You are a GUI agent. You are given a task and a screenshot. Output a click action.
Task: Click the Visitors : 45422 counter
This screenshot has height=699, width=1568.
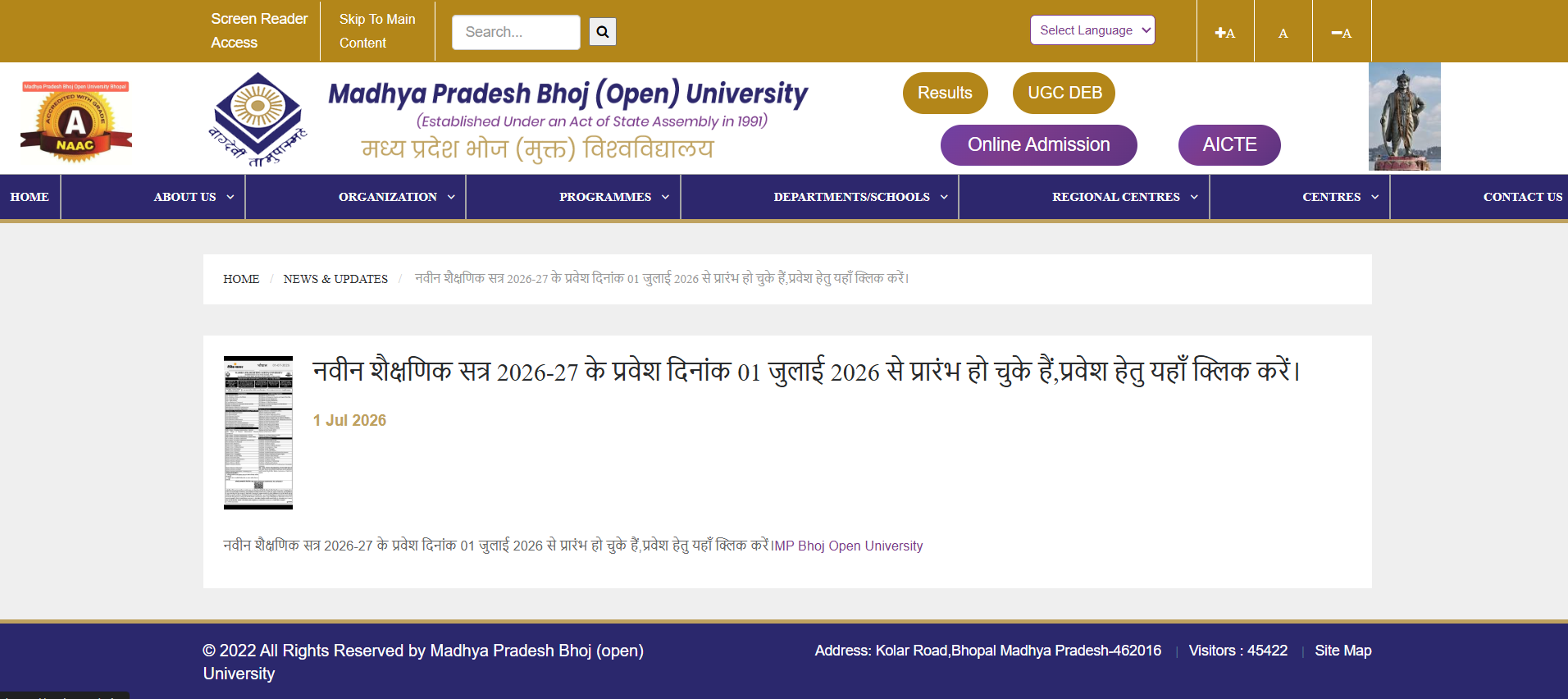(x=1238, y=651)
